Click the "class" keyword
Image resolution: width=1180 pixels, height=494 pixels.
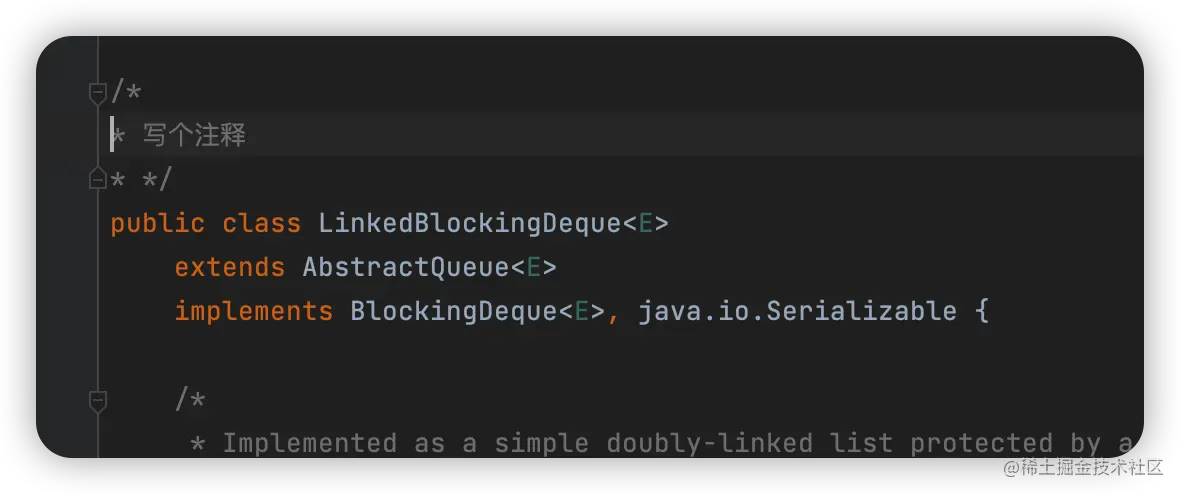click(x=261, y=223)
